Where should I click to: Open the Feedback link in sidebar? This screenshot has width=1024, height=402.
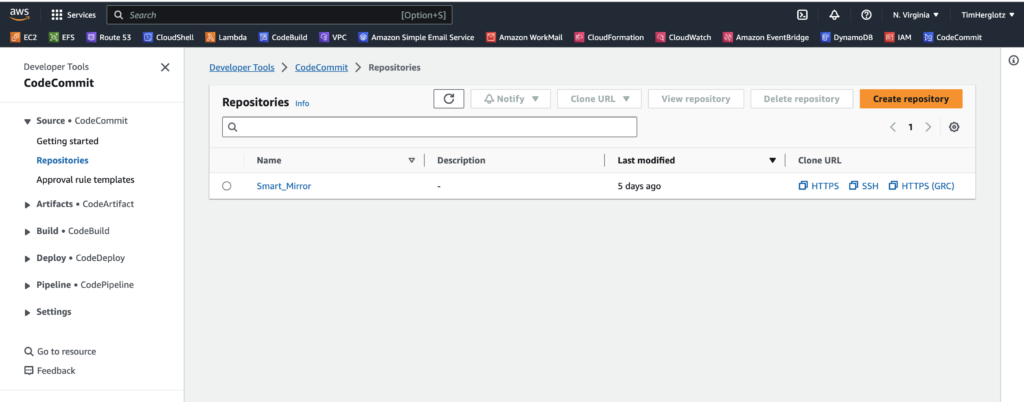point(50,371)
